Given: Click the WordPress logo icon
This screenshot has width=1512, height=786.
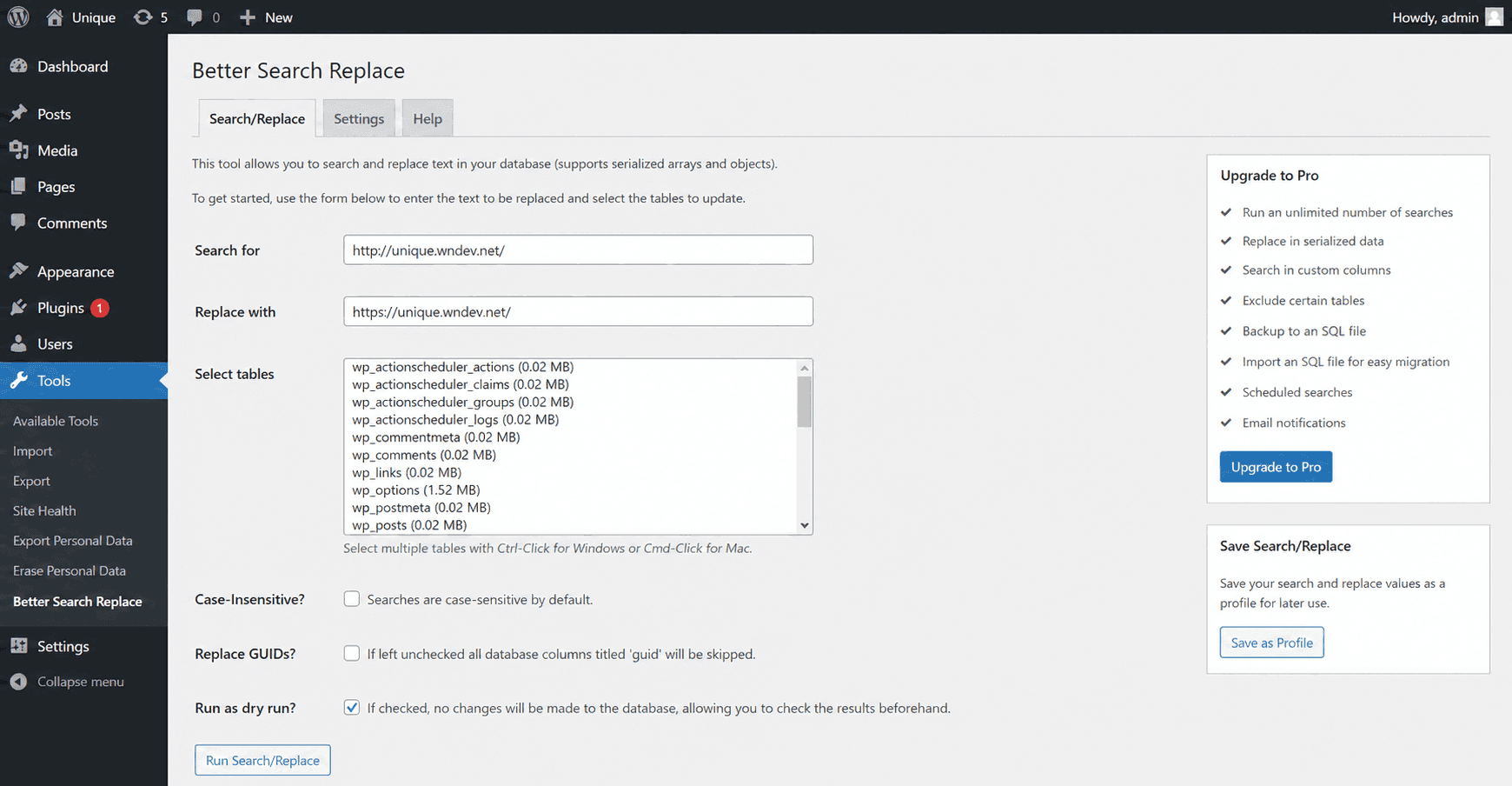Looking at the screenshot, I should [18, 17].
